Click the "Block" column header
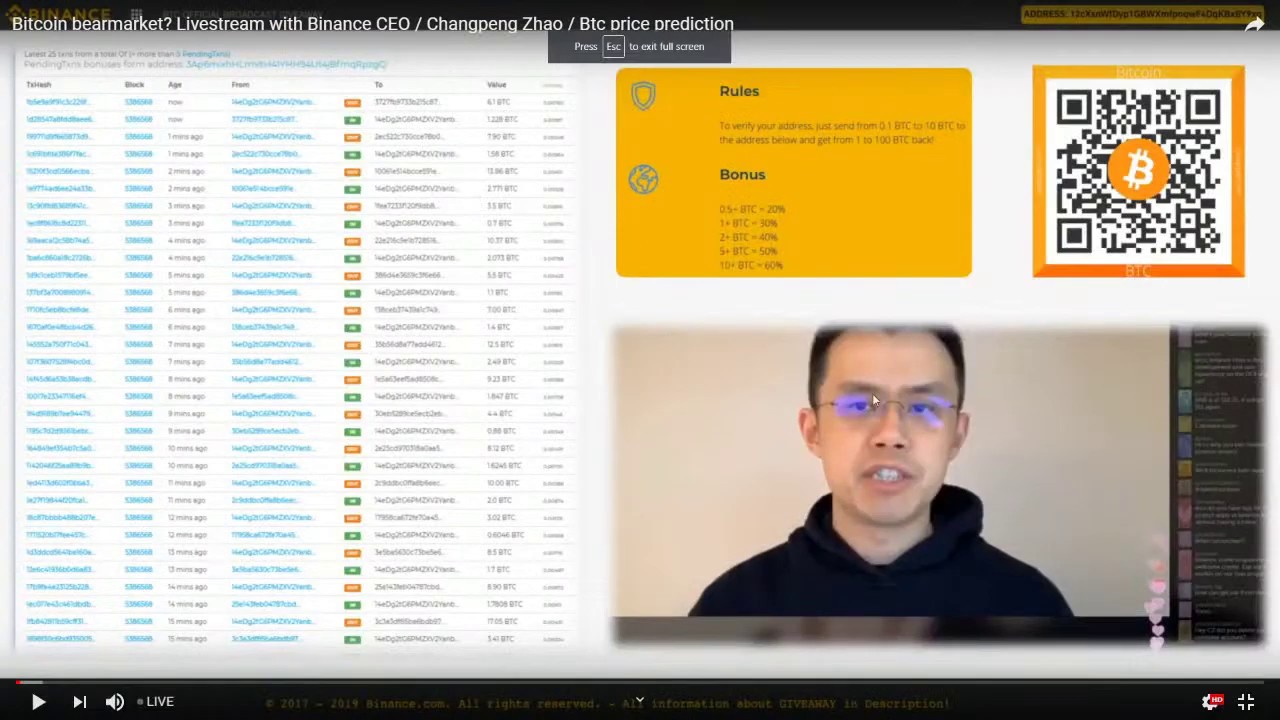The width and height of the screenshot is (1280, 720). point(134,85)
